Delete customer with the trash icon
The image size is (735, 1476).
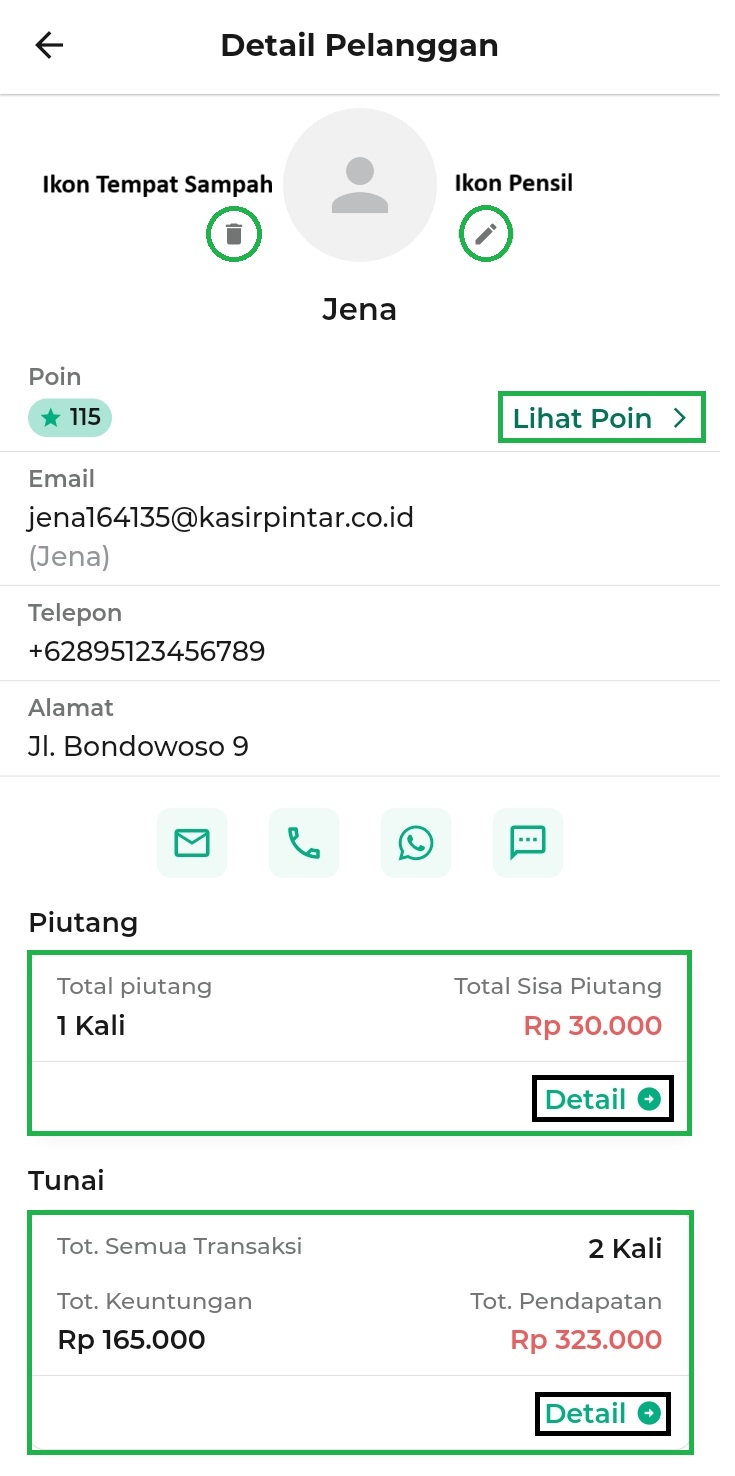234,235
